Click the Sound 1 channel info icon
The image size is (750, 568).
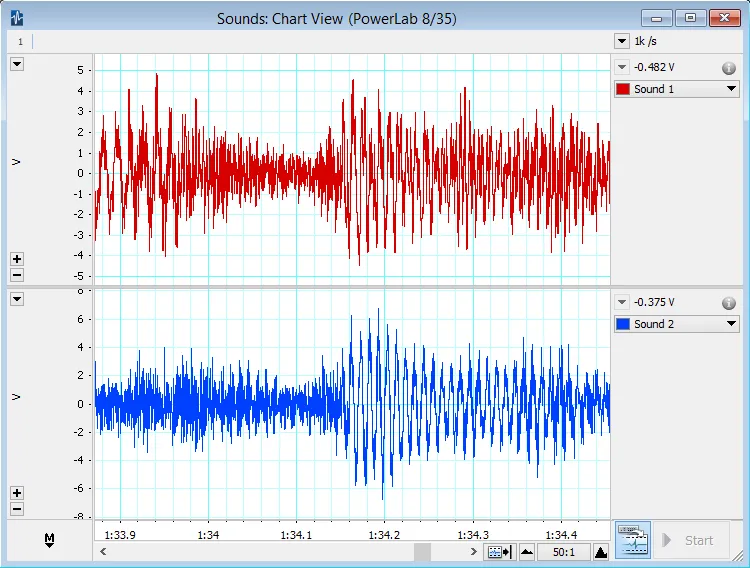point(729,68)
